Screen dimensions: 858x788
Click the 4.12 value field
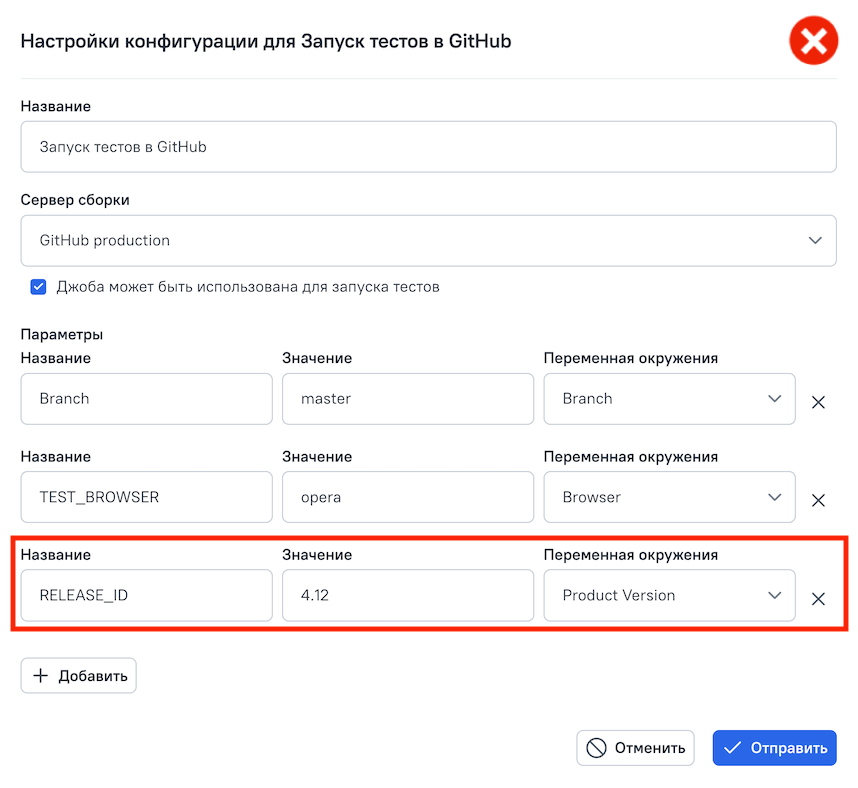point(407,595)
